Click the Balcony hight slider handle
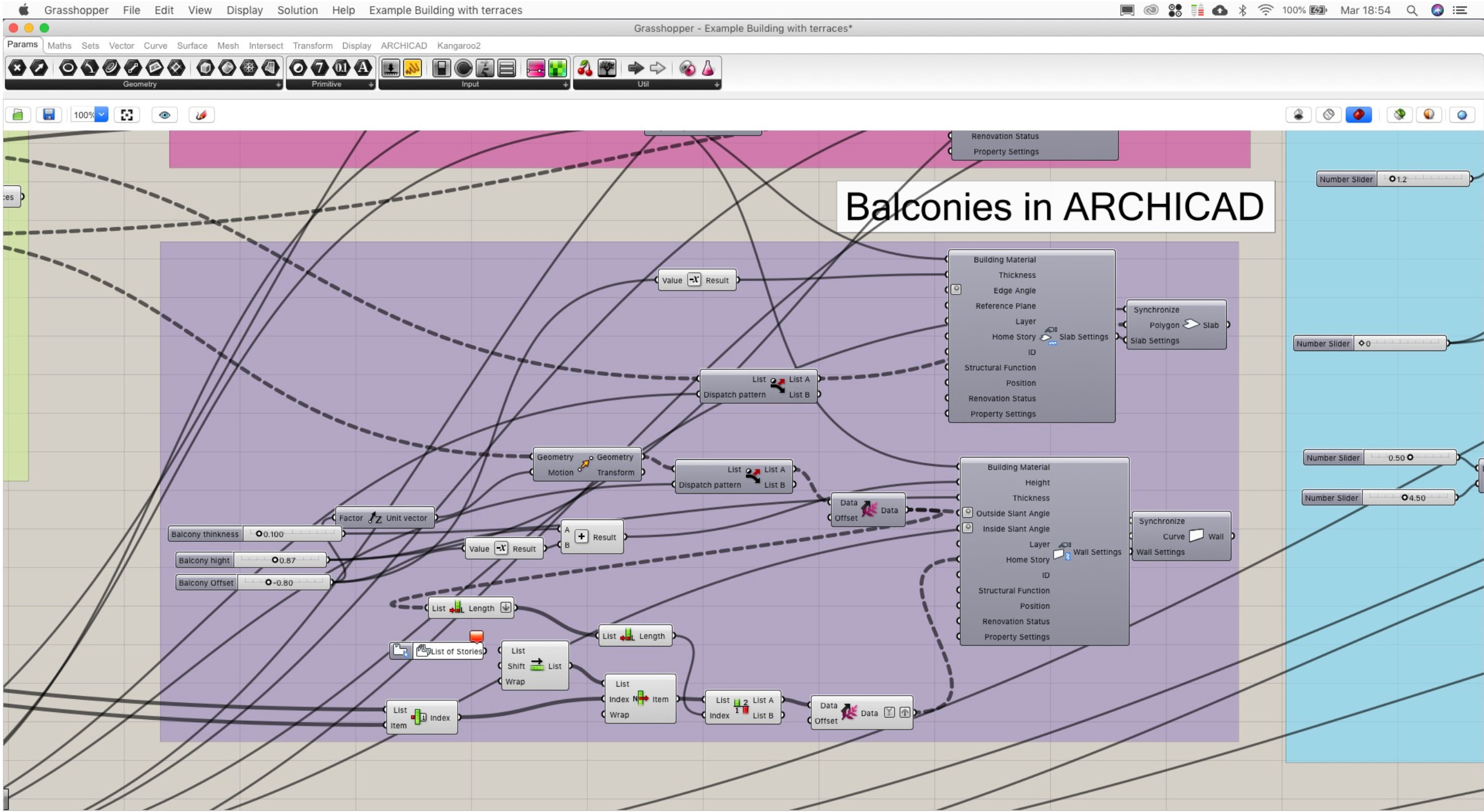Viewport: 1484px width, 812px height. pos(275,561)
